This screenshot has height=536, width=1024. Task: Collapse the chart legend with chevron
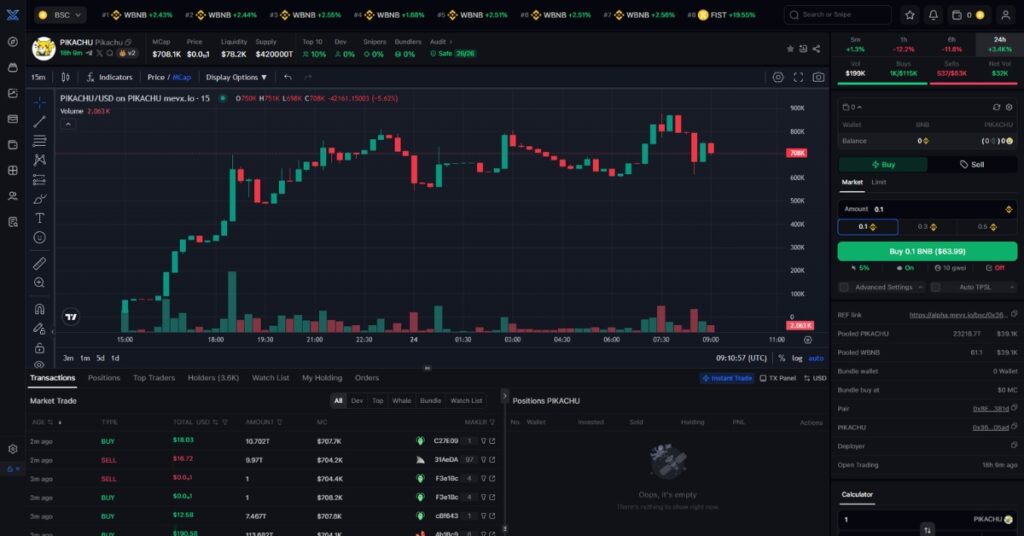pyautogui.click(x=68, y=124)
